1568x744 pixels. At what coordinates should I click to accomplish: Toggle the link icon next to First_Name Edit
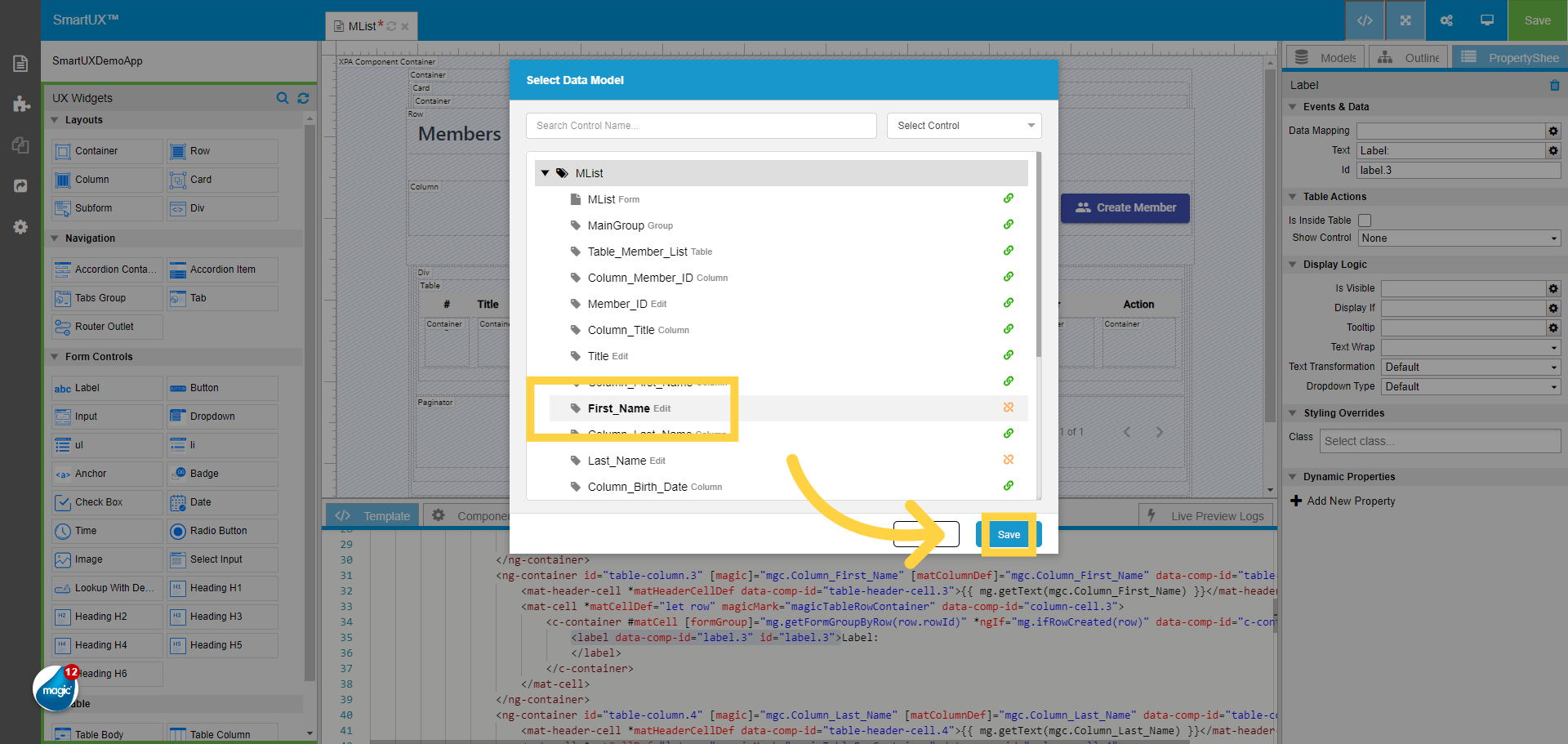point(1009,408)
